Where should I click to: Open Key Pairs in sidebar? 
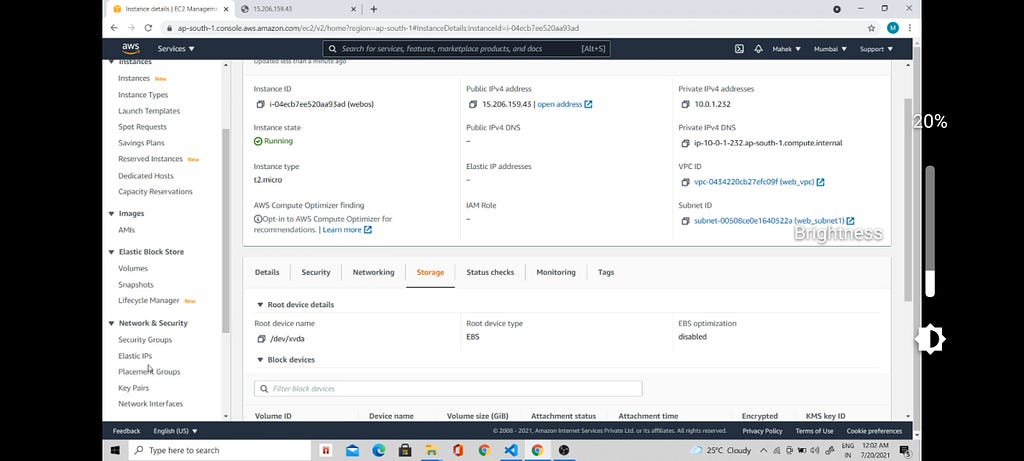[133, 388]
